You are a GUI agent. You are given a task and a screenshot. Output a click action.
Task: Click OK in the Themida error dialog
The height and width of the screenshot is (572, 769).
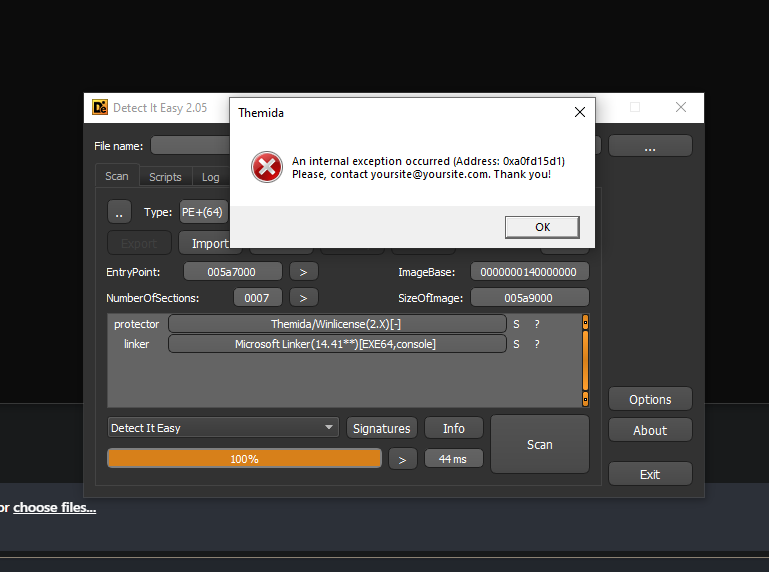(x=542, y=227)
